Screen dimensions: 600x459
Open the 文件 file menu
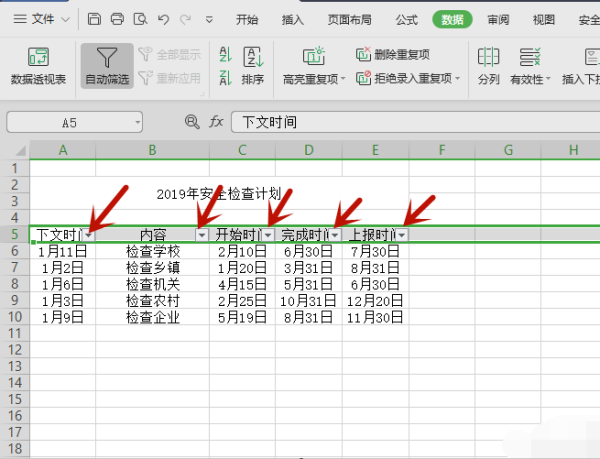pos(43,19)
